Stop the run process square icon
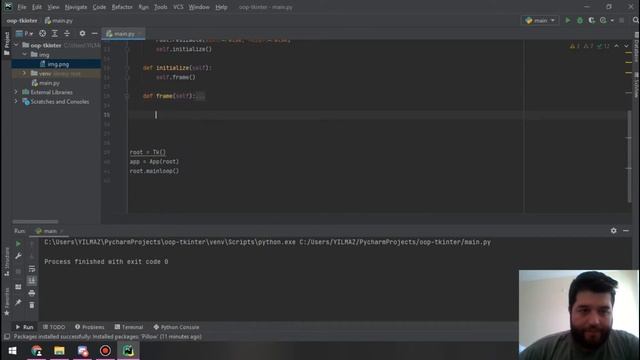The height and width of the screenshot is (360, 640). click(x=18, y=271)
